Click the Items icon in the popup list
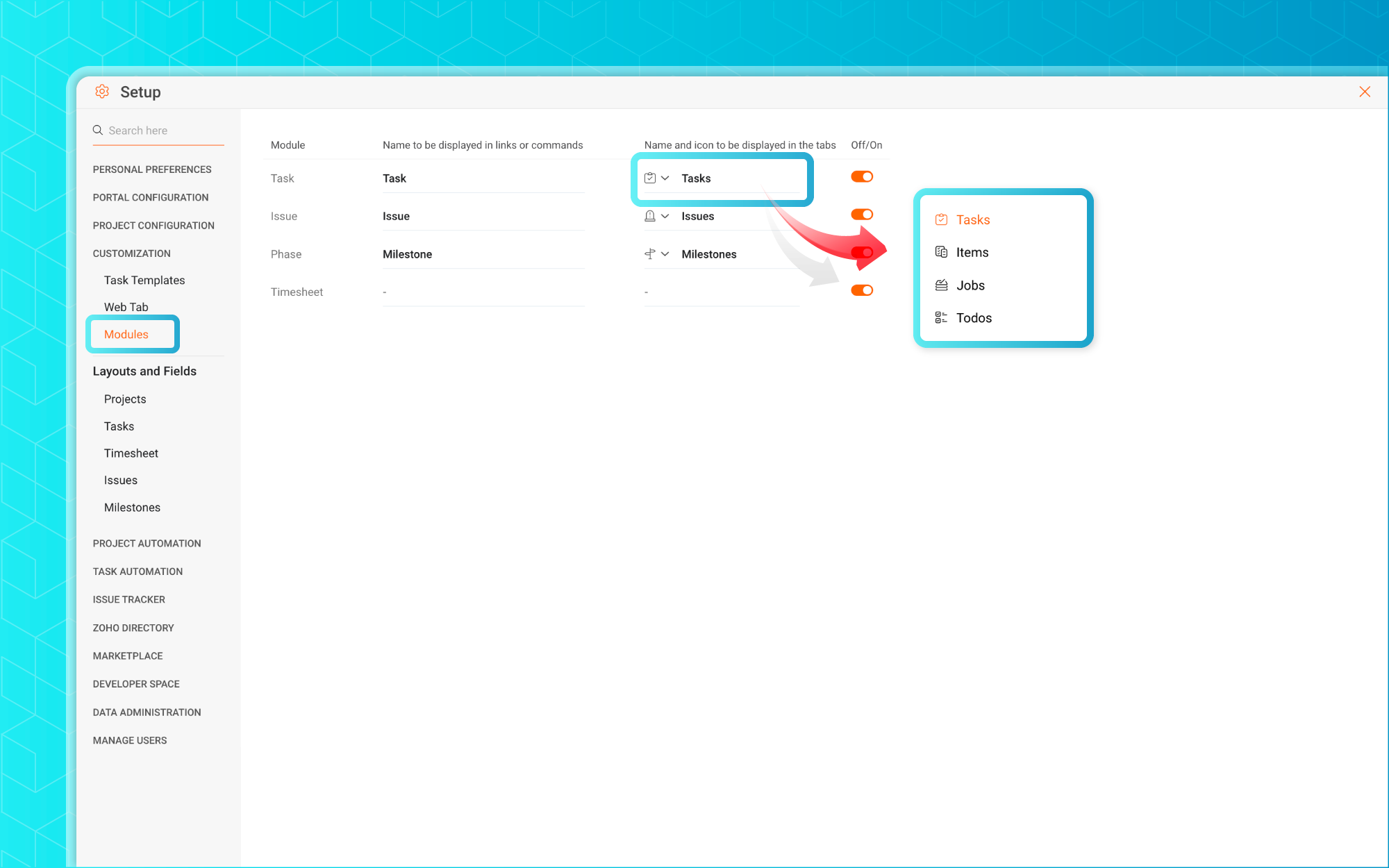The height and width of the screenshot is (868, 1389). pyautogui.click(x=942, y=252)
